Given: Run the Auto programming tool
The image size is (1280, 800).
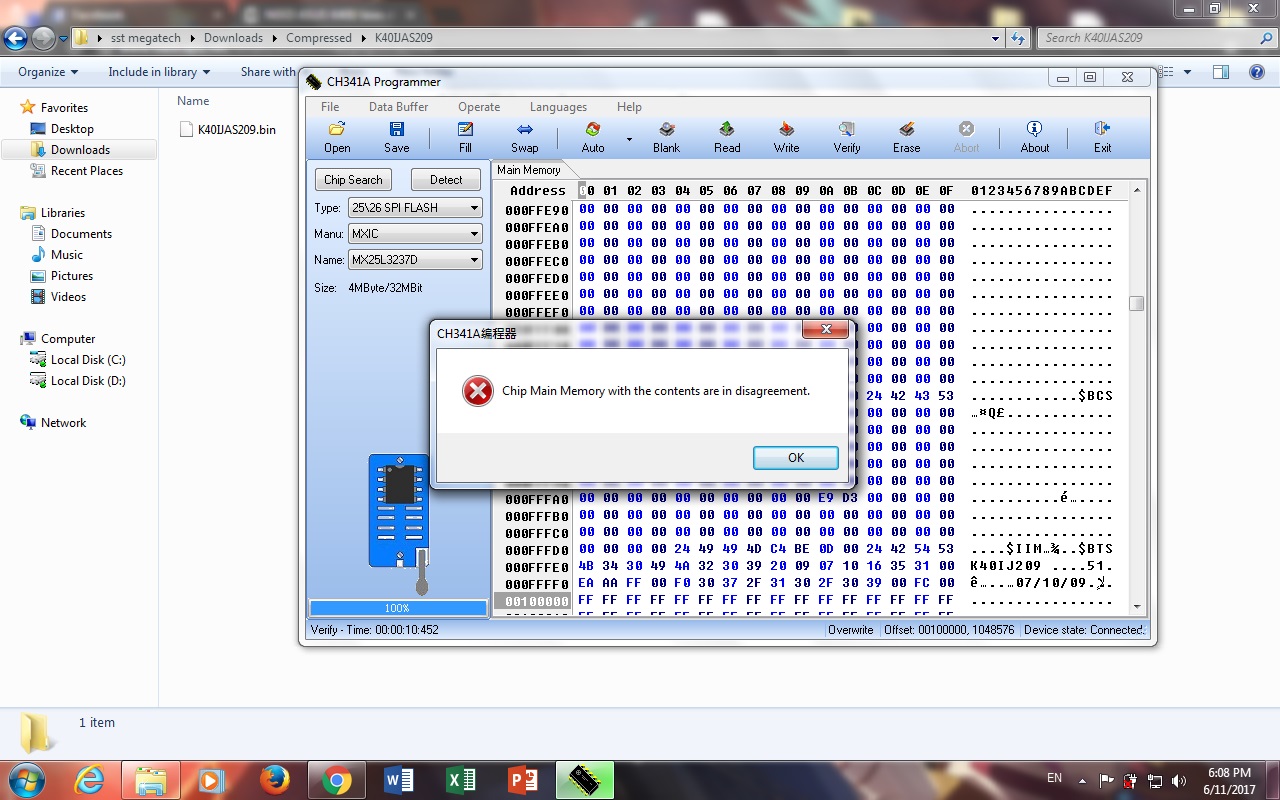Looking at the screenshot, I should 593,137.
